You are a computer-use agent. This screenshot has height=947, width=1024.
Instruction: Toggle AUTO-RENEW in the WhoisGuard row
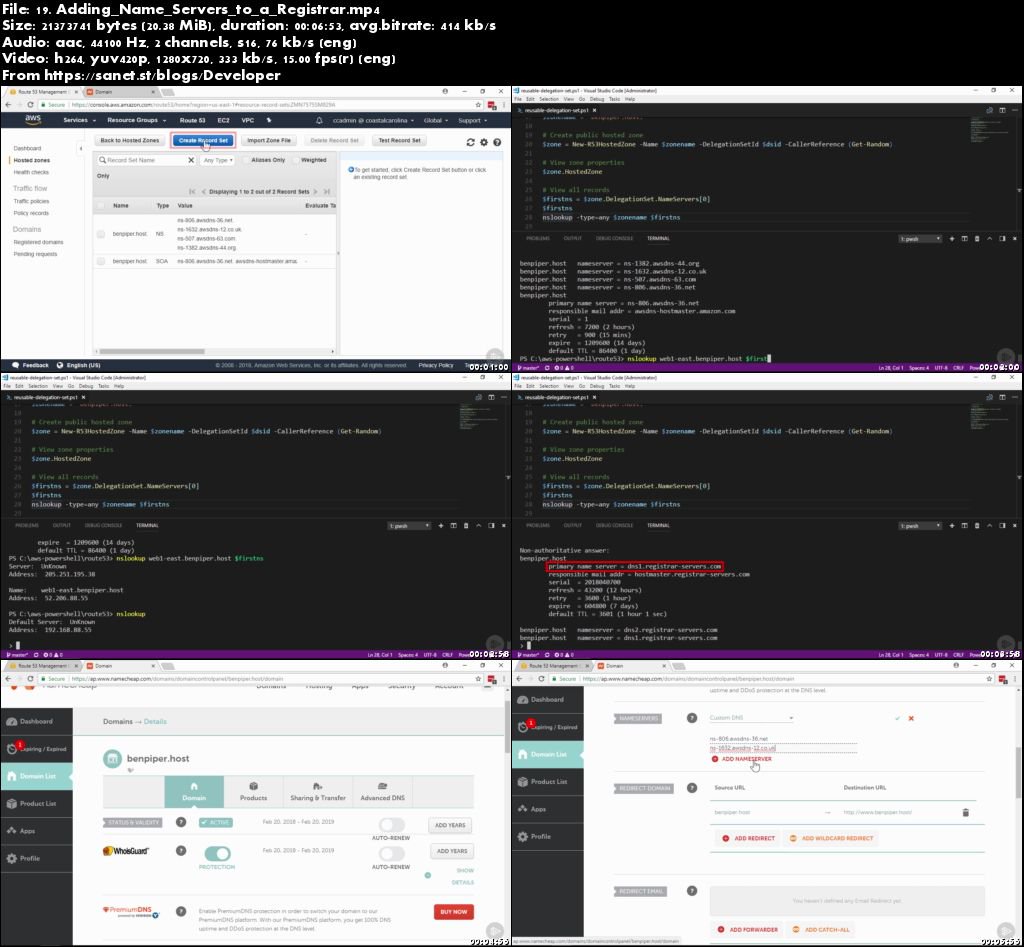[x=391, y=854]
